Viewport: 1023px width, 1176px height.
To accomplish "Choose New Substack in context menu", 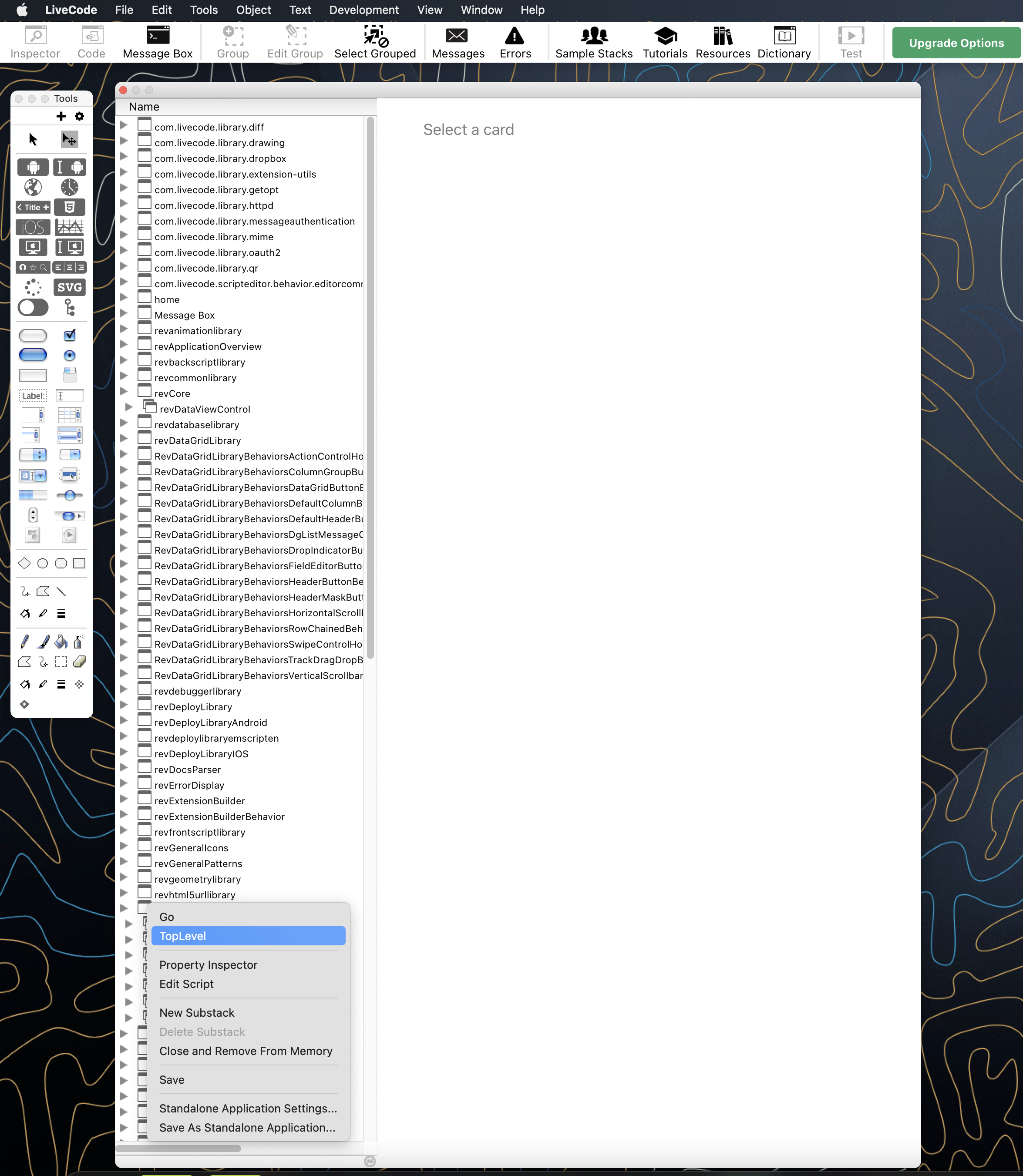I will point(248,1013).
